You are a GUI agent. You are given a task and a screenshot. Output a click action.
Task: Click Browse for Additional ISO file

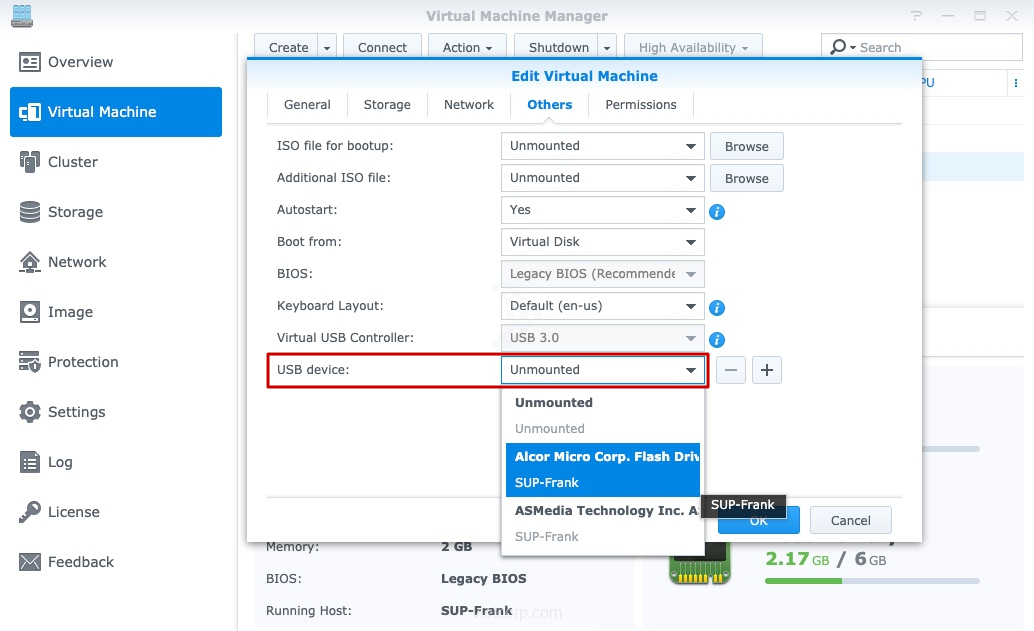pyautogui.click(x=746, y=179)
